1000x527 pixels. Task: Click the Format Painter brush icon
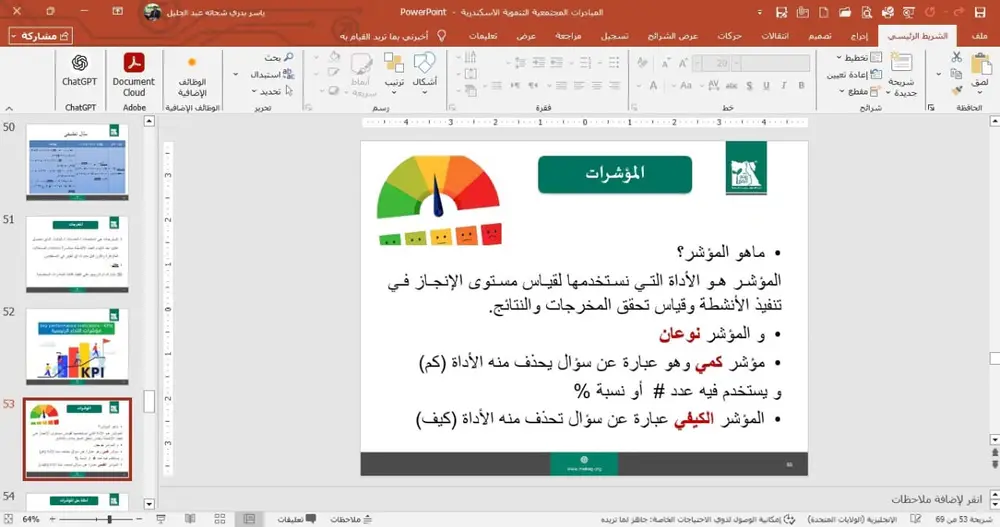pyautogui.click(x=956, y=91)
